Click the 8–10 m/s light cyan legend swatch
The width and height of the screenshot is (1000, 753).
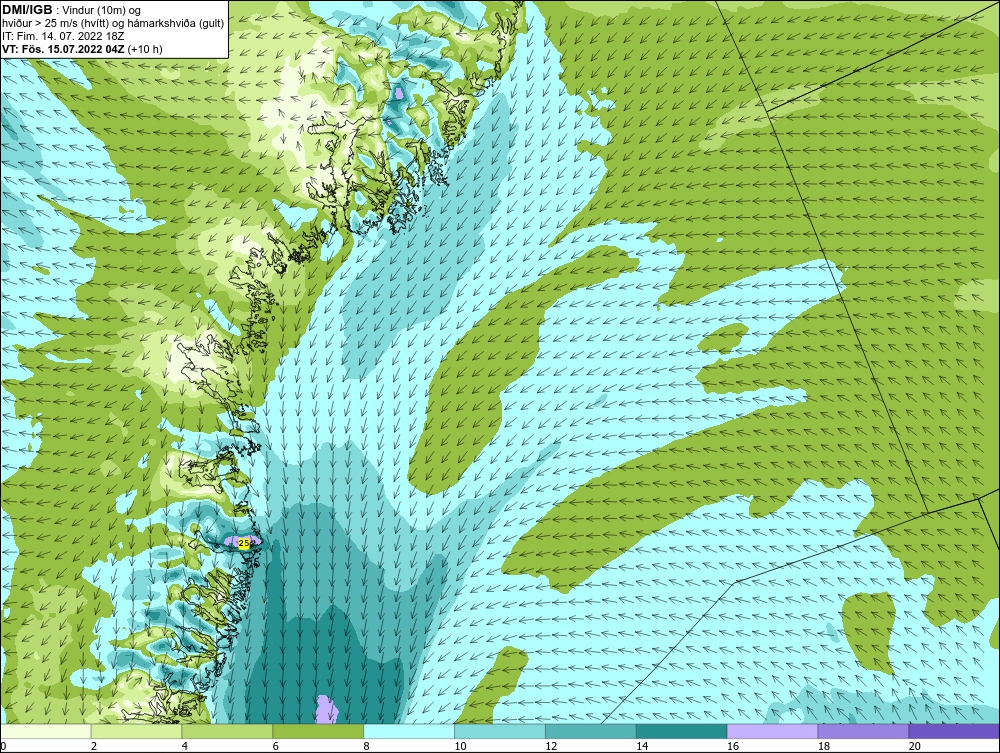pyautogui.click(x=409, y=731)
